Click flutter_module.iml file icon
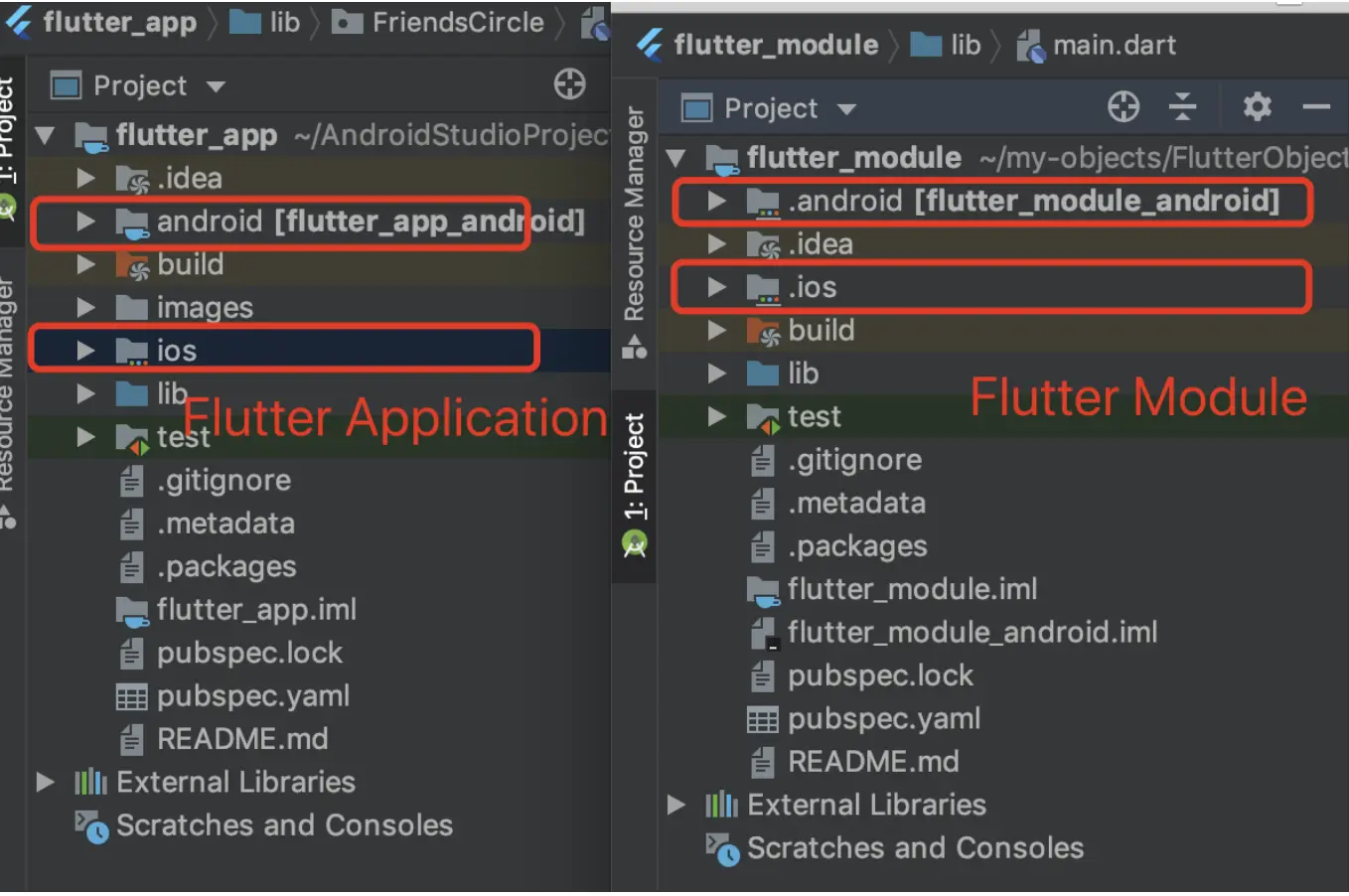1349x896 pixels. [763, 590]
